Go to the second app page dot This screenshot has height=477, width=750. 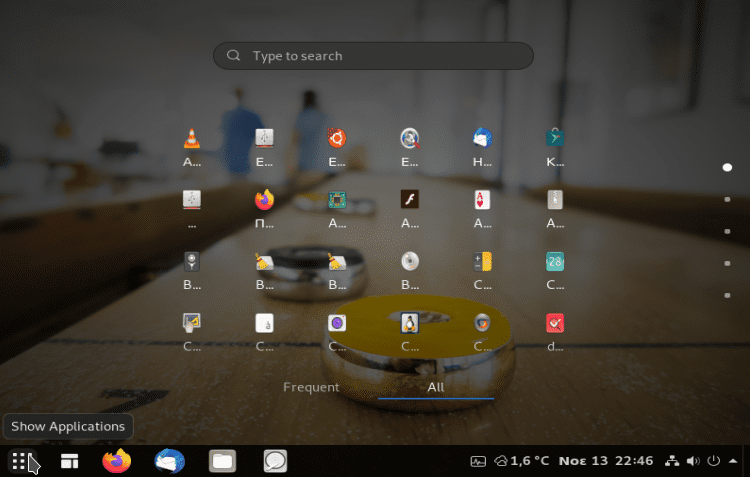727,199
